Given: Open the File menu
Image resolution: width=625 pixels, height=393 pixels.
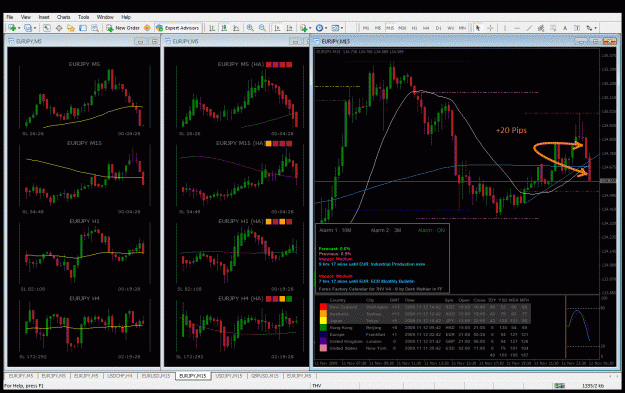Looking at the screenshot, I should tap(10, 17).
